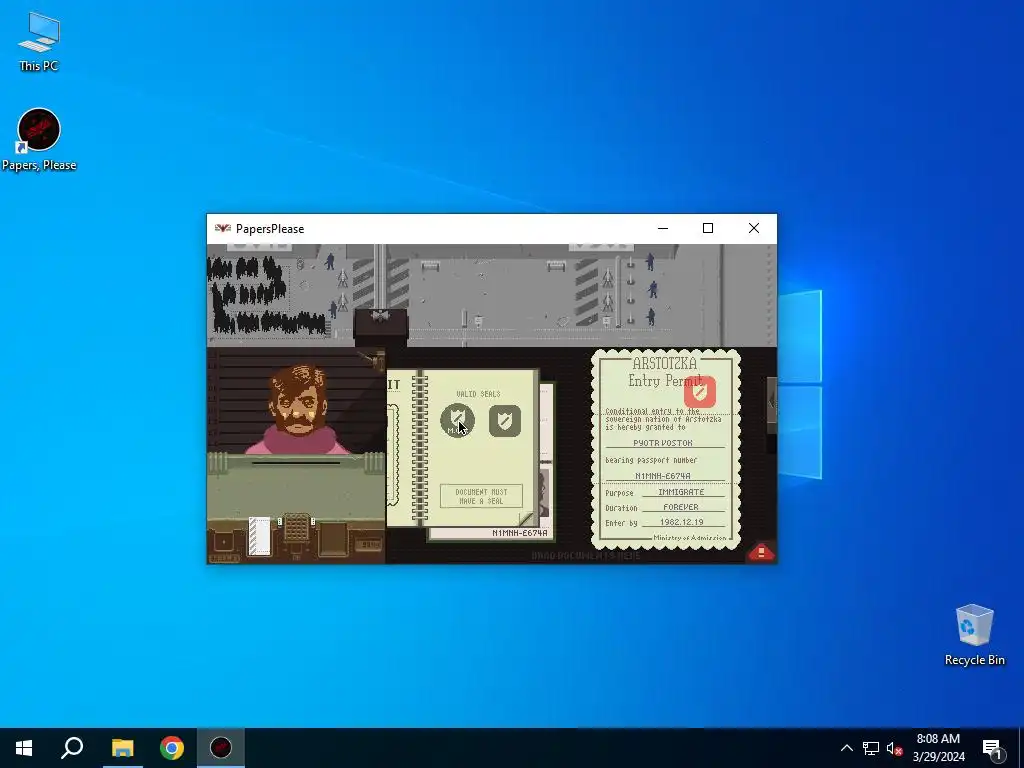Click the red seal on the entry permit
The width and height of the screenshot is (1024, 768).
click(699, 392)
